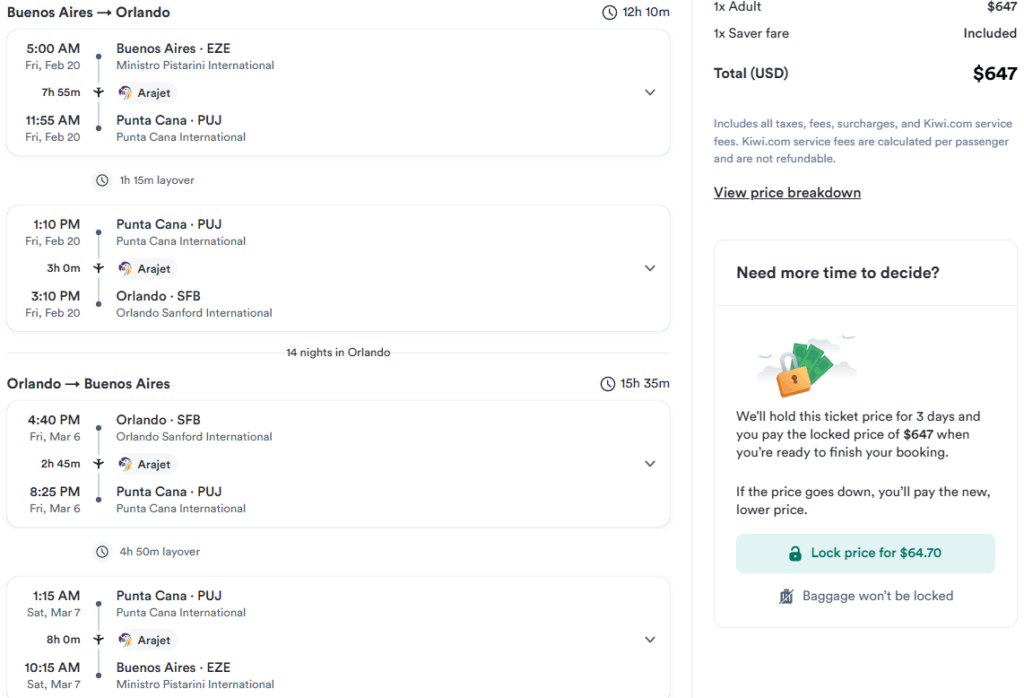
Task: Click the Orlando → Buenos Aires heading
Action: pos(89,384)
